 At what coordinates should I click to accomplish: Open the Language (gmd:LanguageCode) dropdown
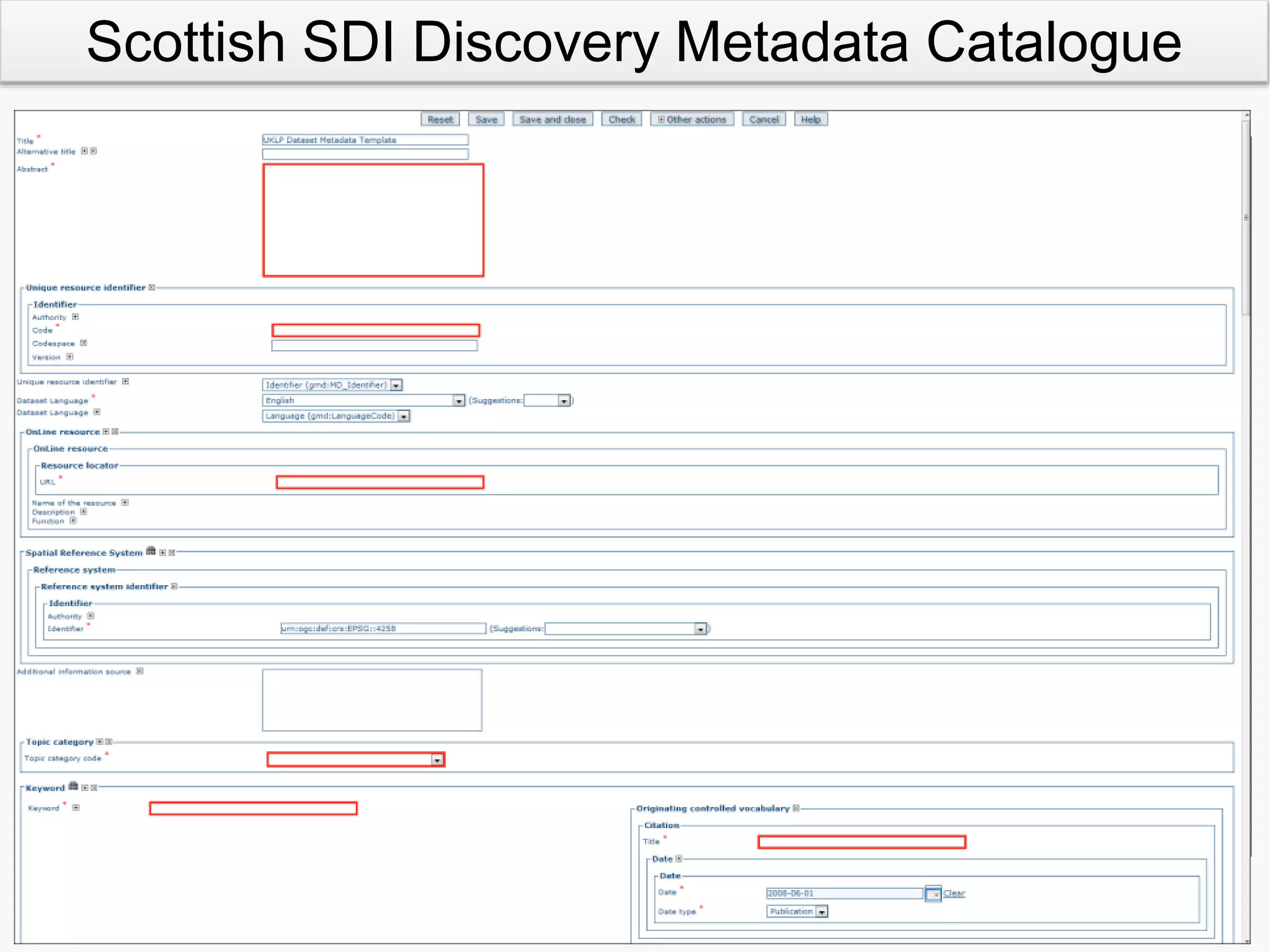(x=336, y=416)
